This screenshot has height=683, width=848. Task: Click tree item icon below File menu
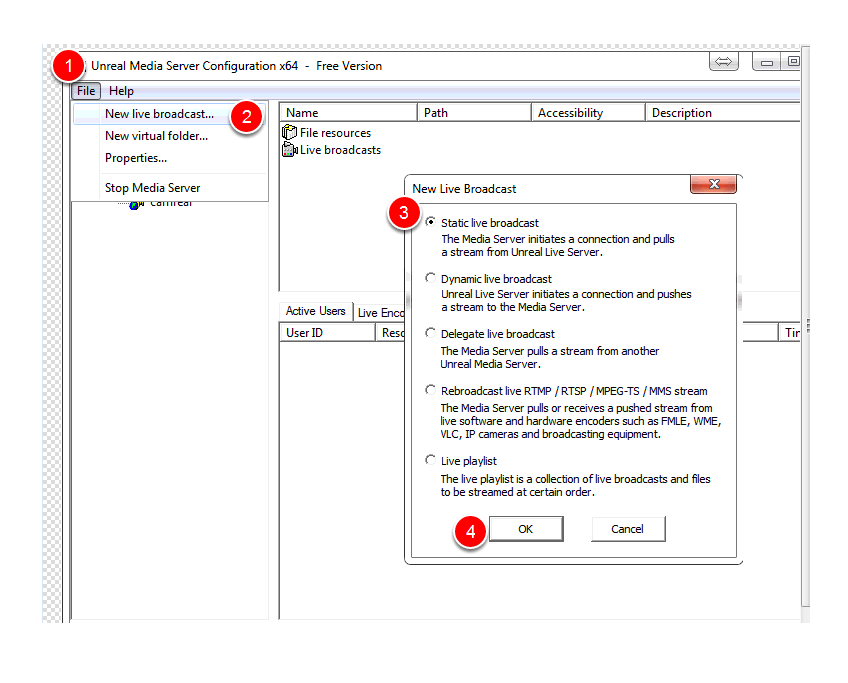(136, 205)
